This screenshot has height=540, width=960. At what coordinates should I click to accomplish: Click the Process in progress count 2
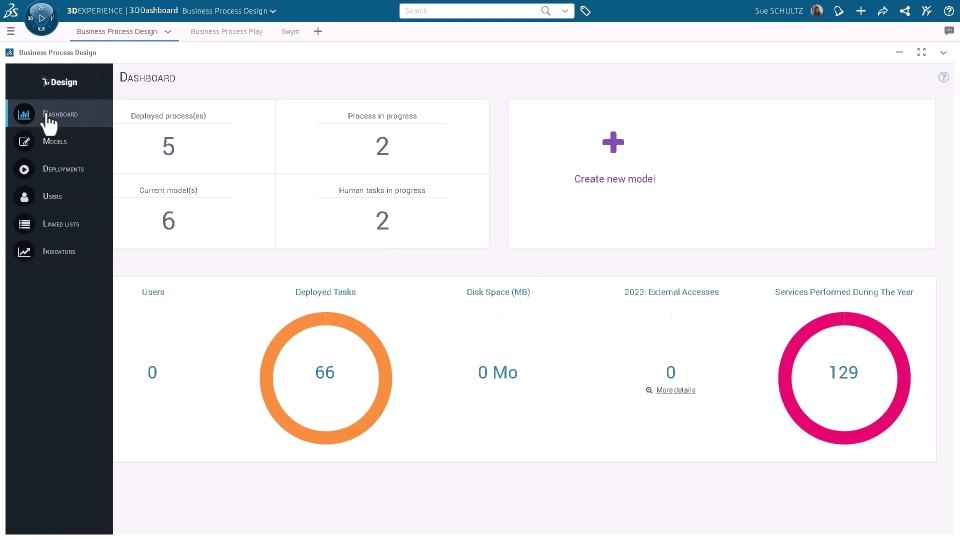click(x=382, y=146)
